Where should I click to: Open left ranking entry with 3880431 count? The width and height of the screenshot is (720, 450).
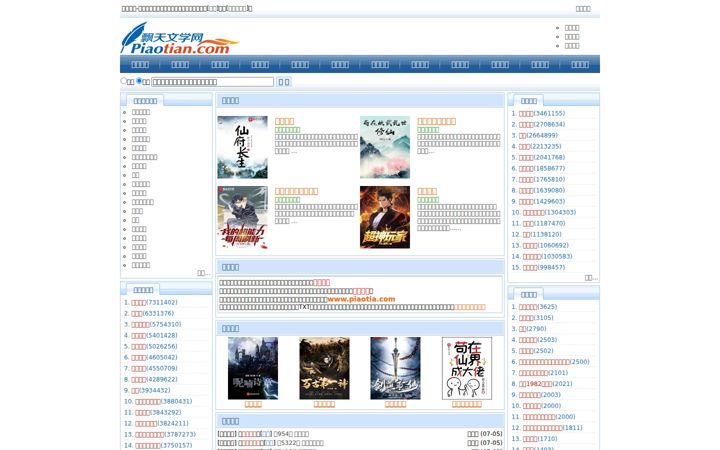point(147,402)
